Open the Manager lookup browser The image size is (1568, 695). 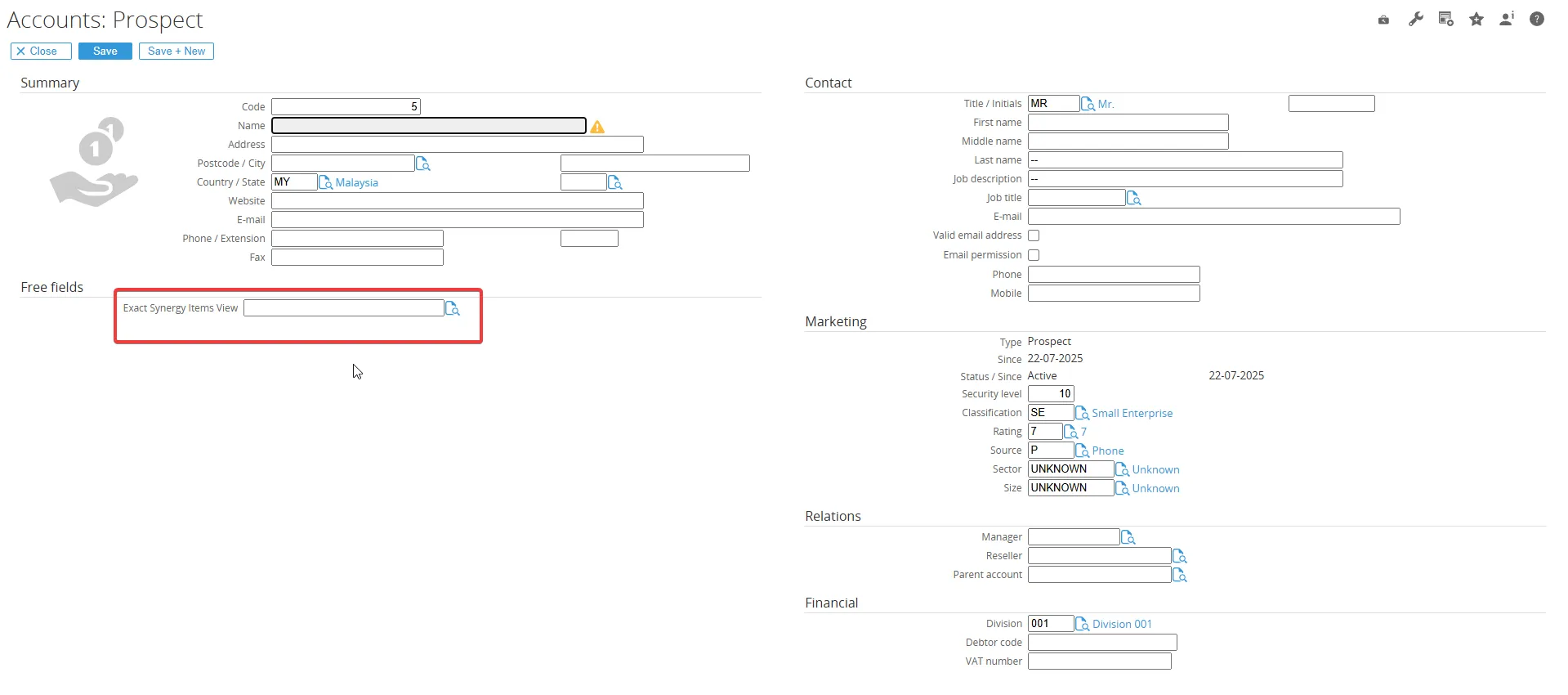coord(1128,537)
